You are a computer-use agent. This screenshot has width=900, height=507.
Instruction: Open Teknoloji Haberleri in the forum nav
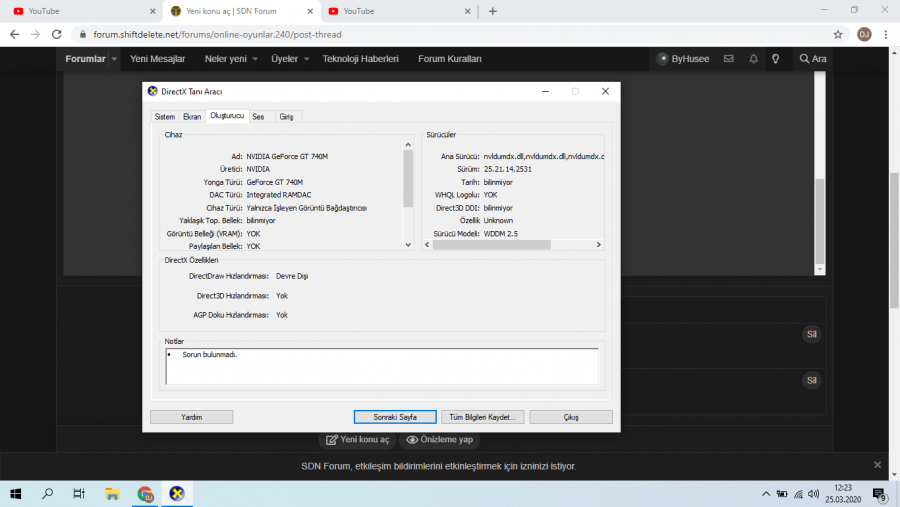click(360, 59)
